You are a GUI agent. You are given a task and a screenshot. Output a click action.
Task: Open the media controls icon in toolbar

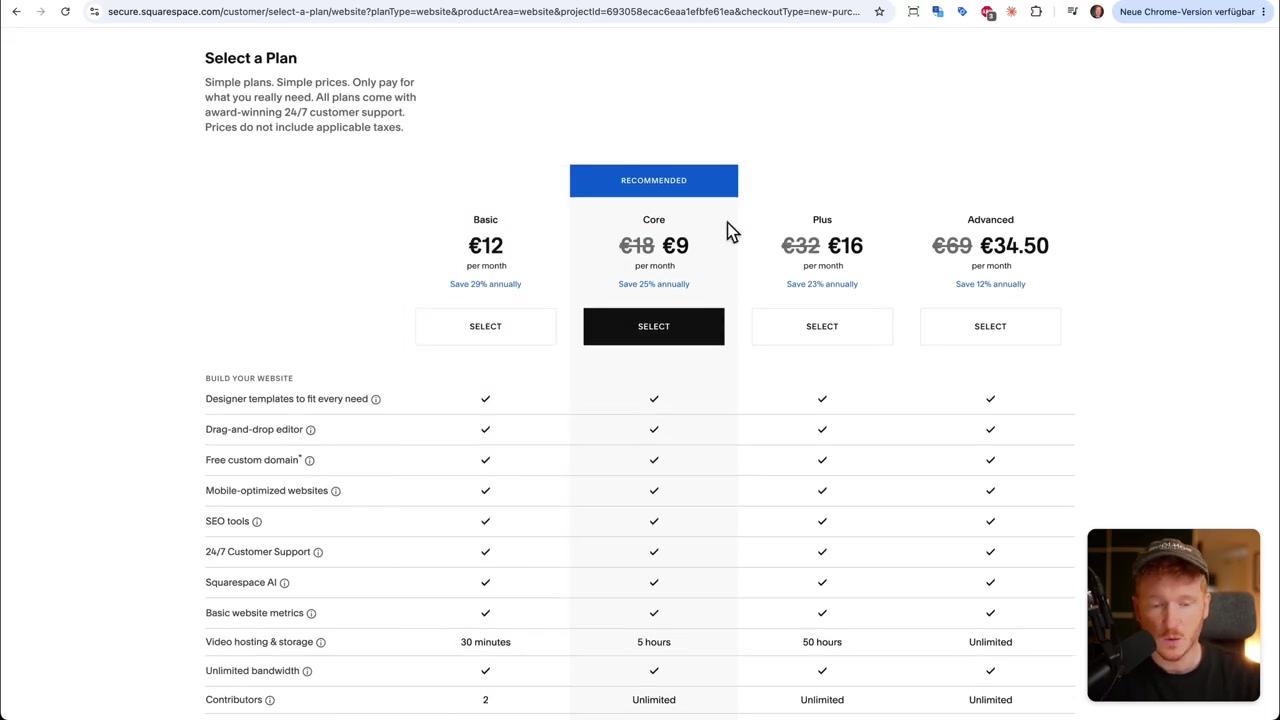click(x=1072, y=12)
